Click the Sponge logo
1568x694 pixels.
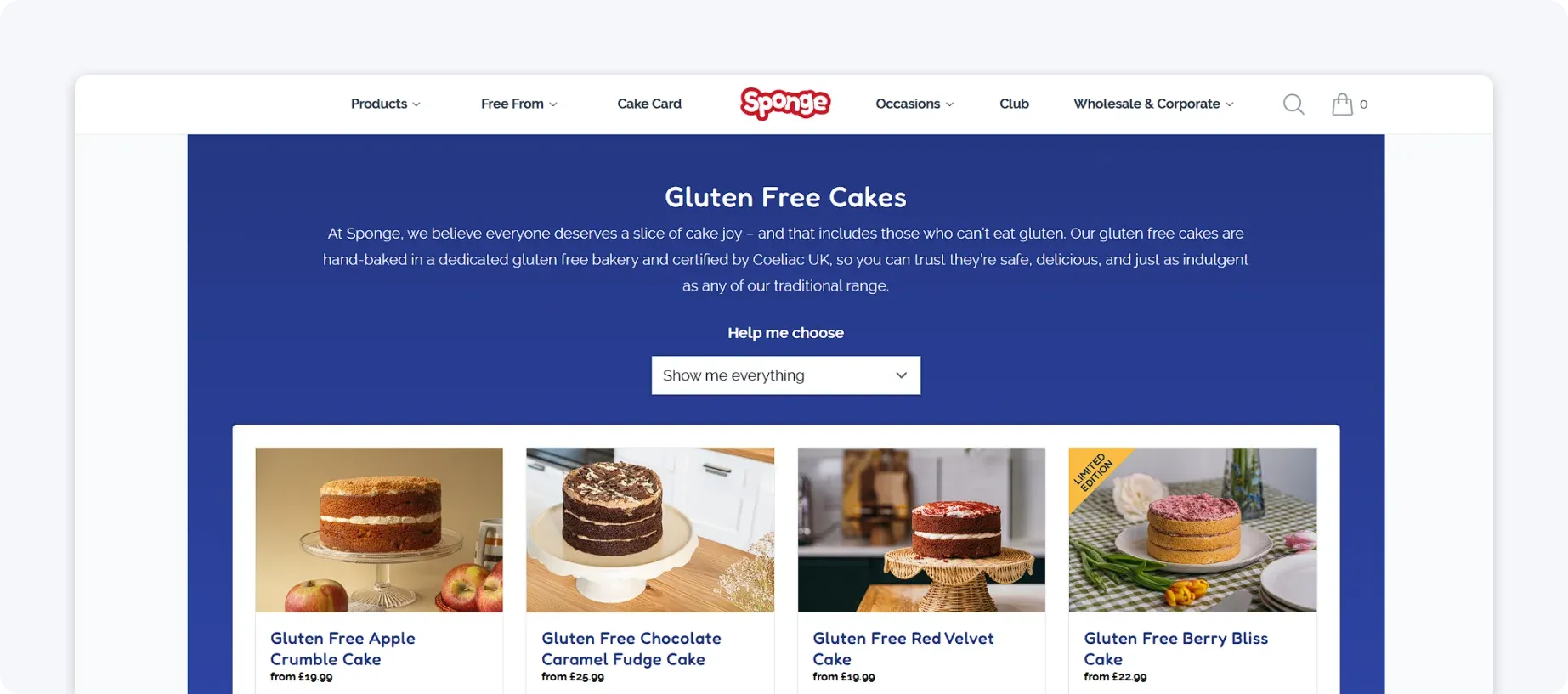click(x=785, y=104)
